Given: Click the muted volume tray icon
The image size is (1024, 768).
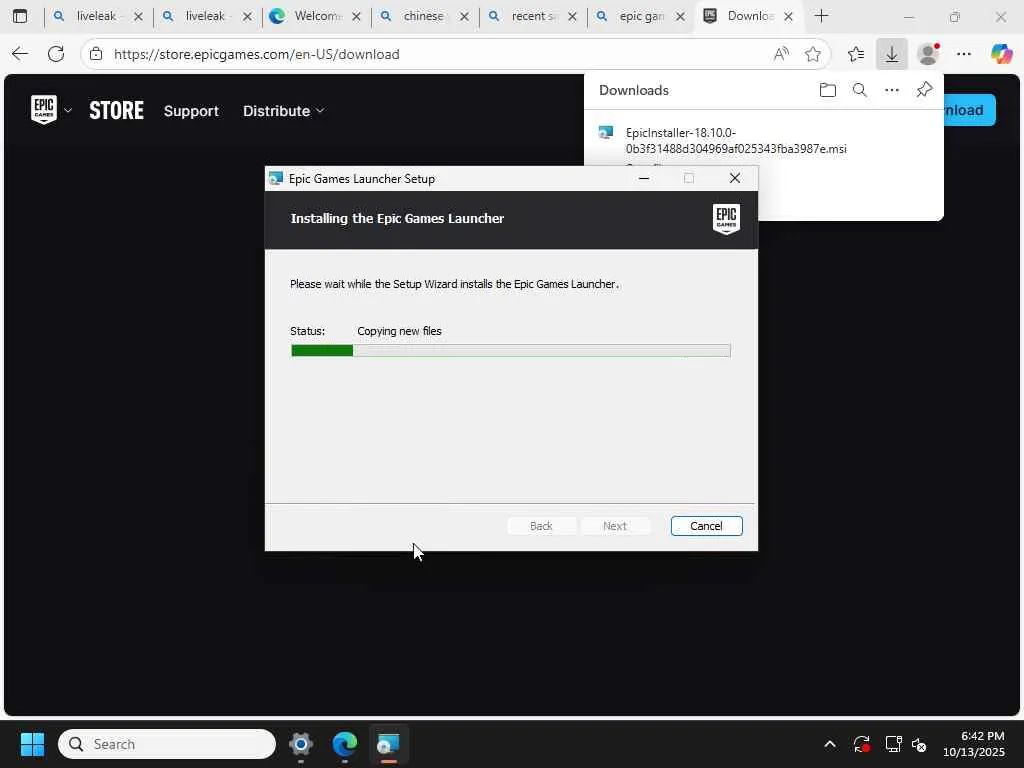Looking at the screenshot, I should click(x=919, y=744).
